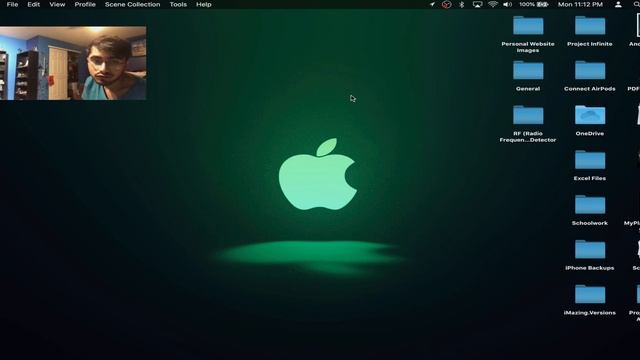Open the Profile menu
Screen dimensions: 640x360
click(85, 4)
